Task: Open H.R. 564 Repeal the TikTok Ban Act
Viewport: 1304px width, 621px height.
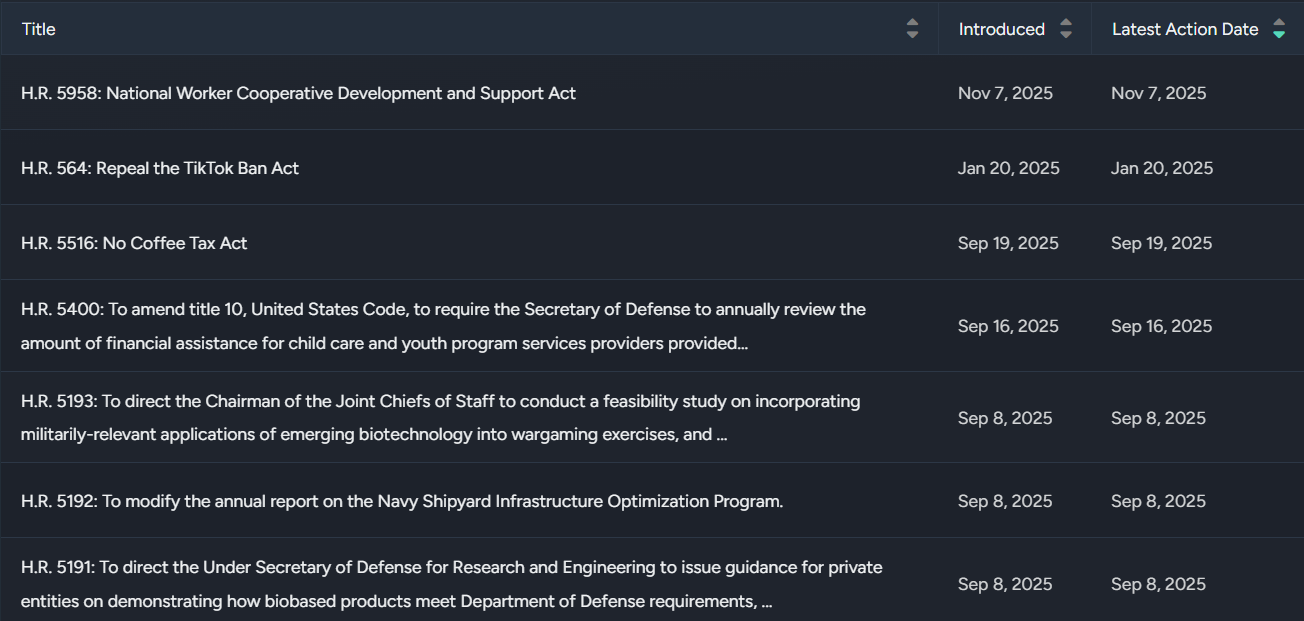Action: click(160, 168)
